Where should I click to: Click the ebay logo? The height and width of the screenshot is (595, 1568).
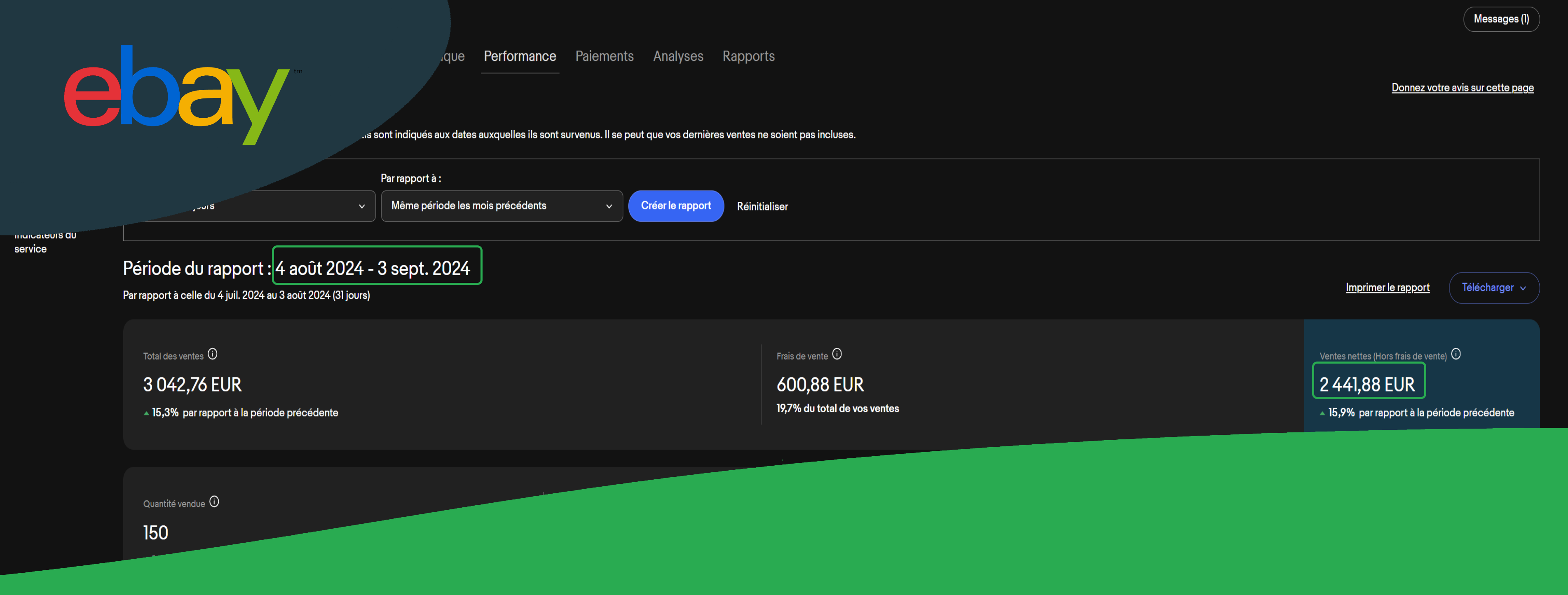coord(176,94)
